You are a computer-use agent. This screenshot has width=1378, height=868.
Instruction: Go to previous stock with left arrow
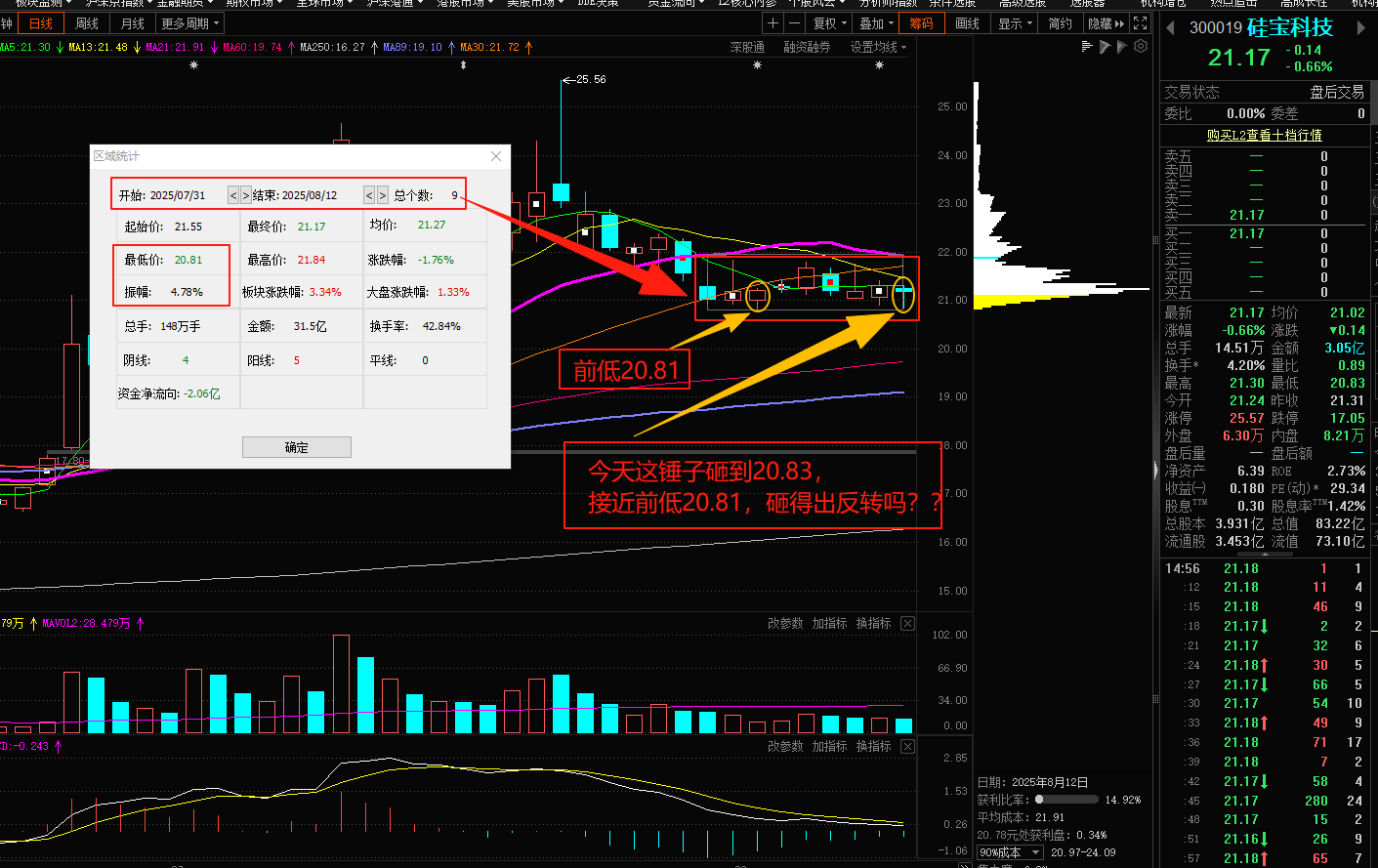[1170, 27]
